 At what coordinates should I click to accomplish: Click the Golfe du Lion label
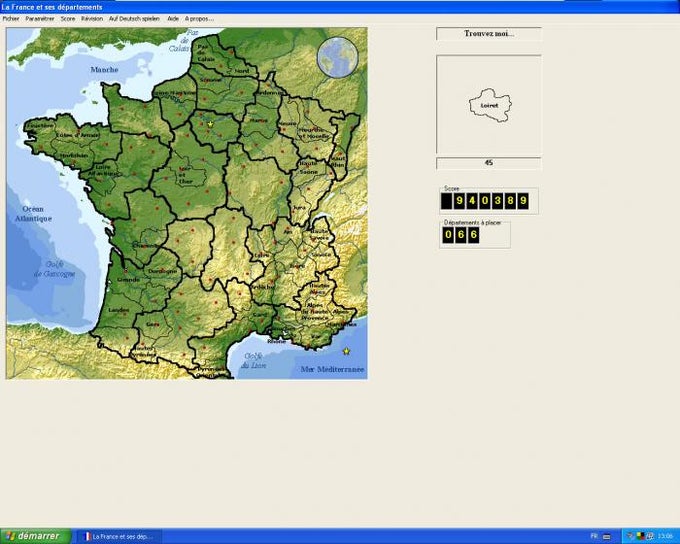tap(253, 360)
